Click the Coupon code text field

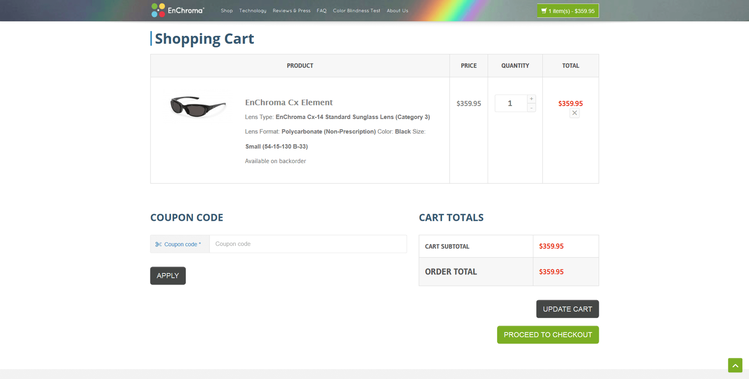tap(308, 244)
